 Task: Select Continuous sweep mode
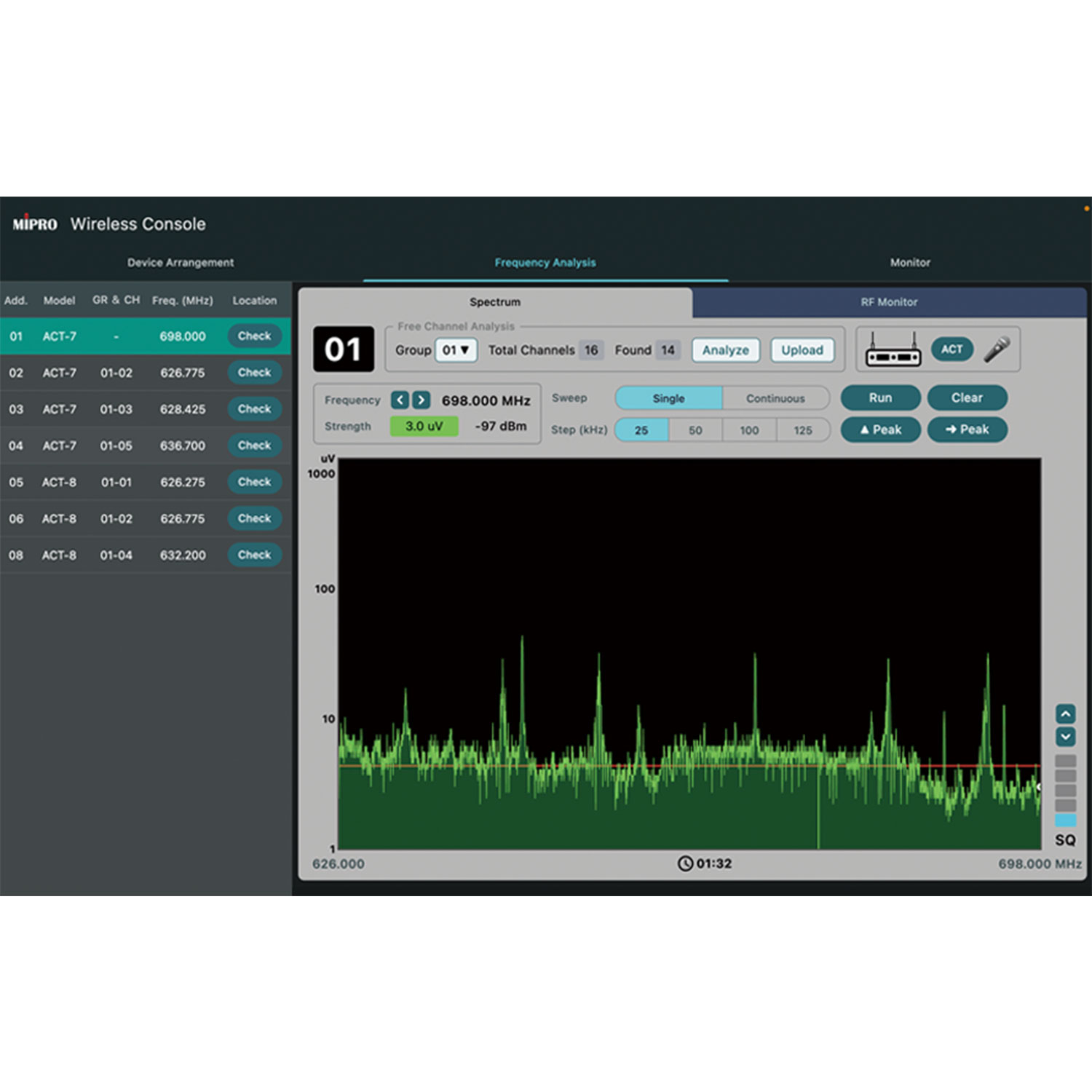tap(775, 398)
